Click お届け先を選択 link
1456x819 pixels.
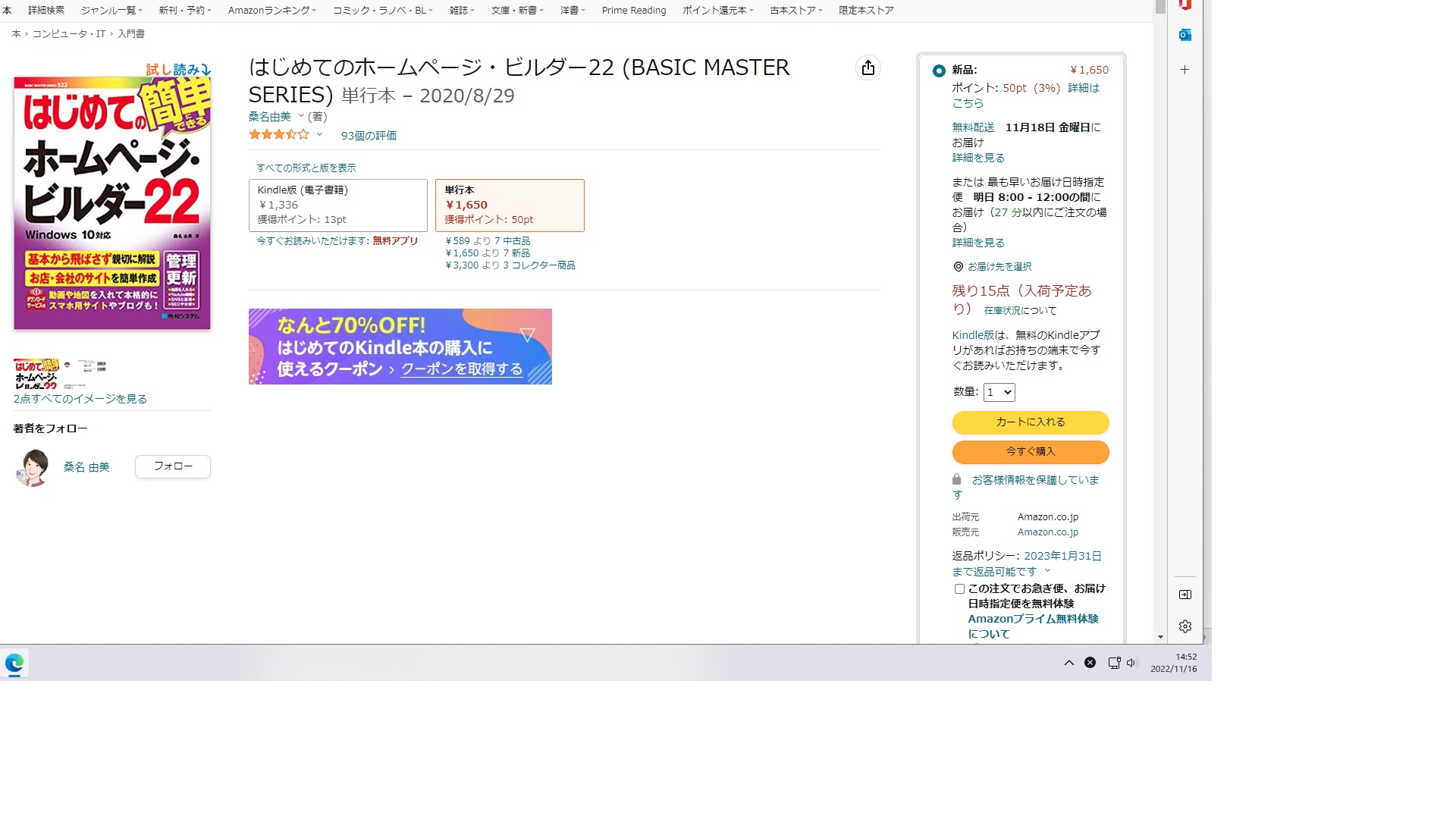coord(999,267)
